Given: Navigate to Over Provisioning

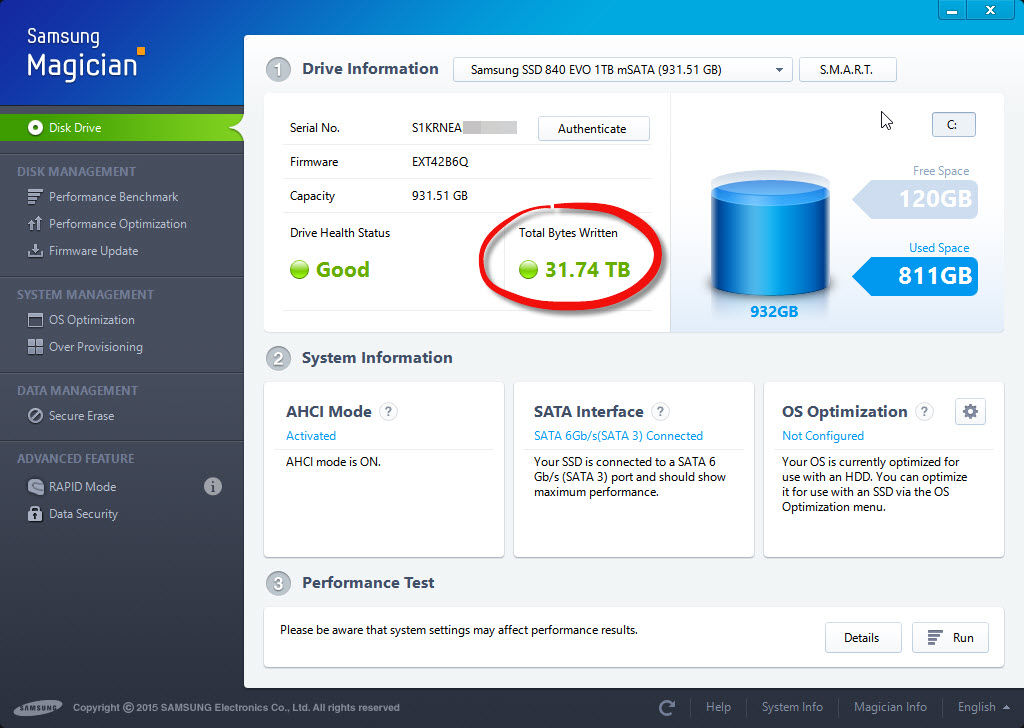Looking at the screenshot, I should click(x=95, y=347).
